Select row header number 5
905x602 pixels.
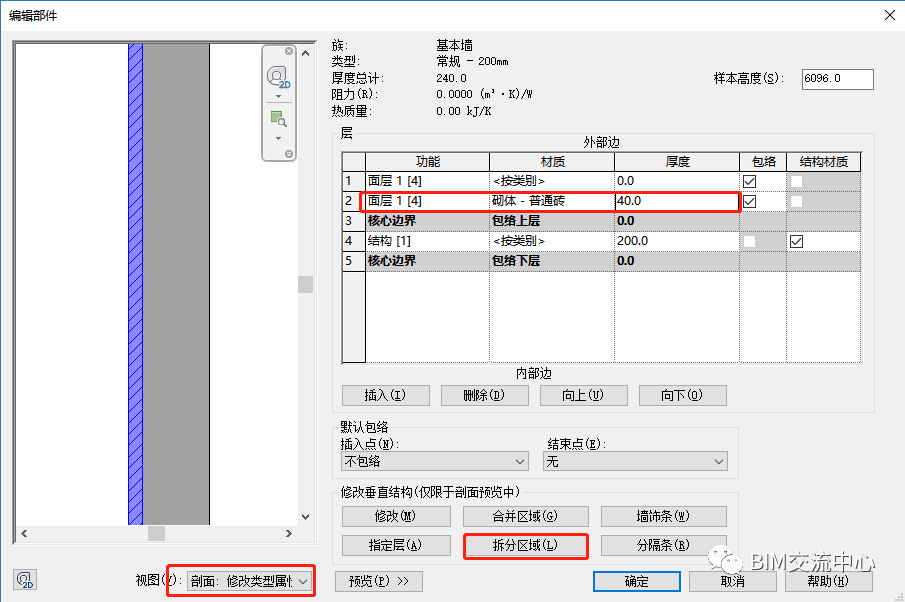click(x=353, y=261)
